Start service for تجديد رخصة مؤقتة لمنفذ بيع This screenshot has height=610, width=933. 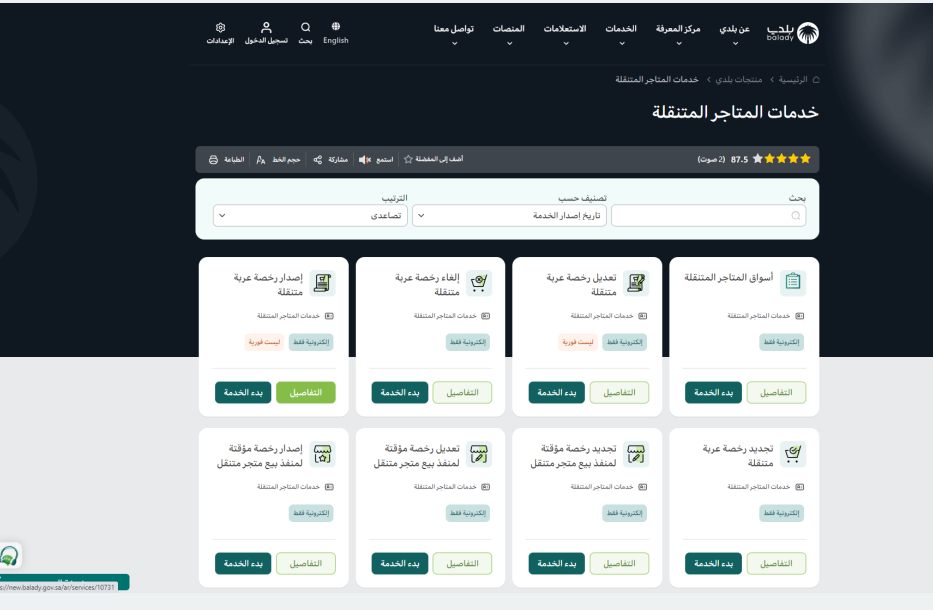coord(557,564)
